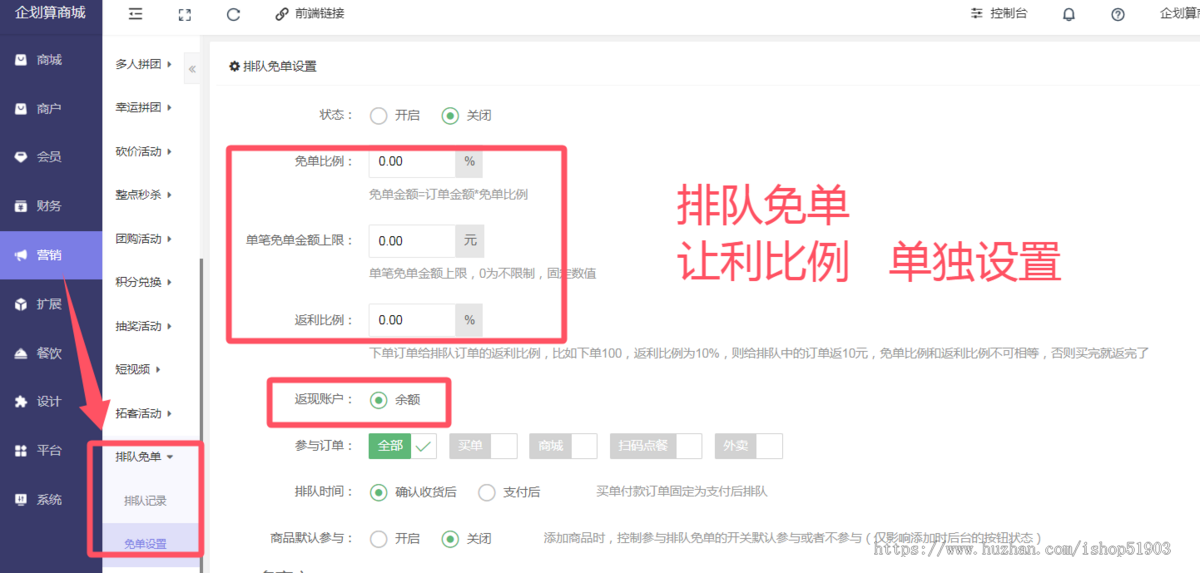Click the help question mark icon
The width and height of the screenshot is (1200, 573).
tap(1118, 14)
